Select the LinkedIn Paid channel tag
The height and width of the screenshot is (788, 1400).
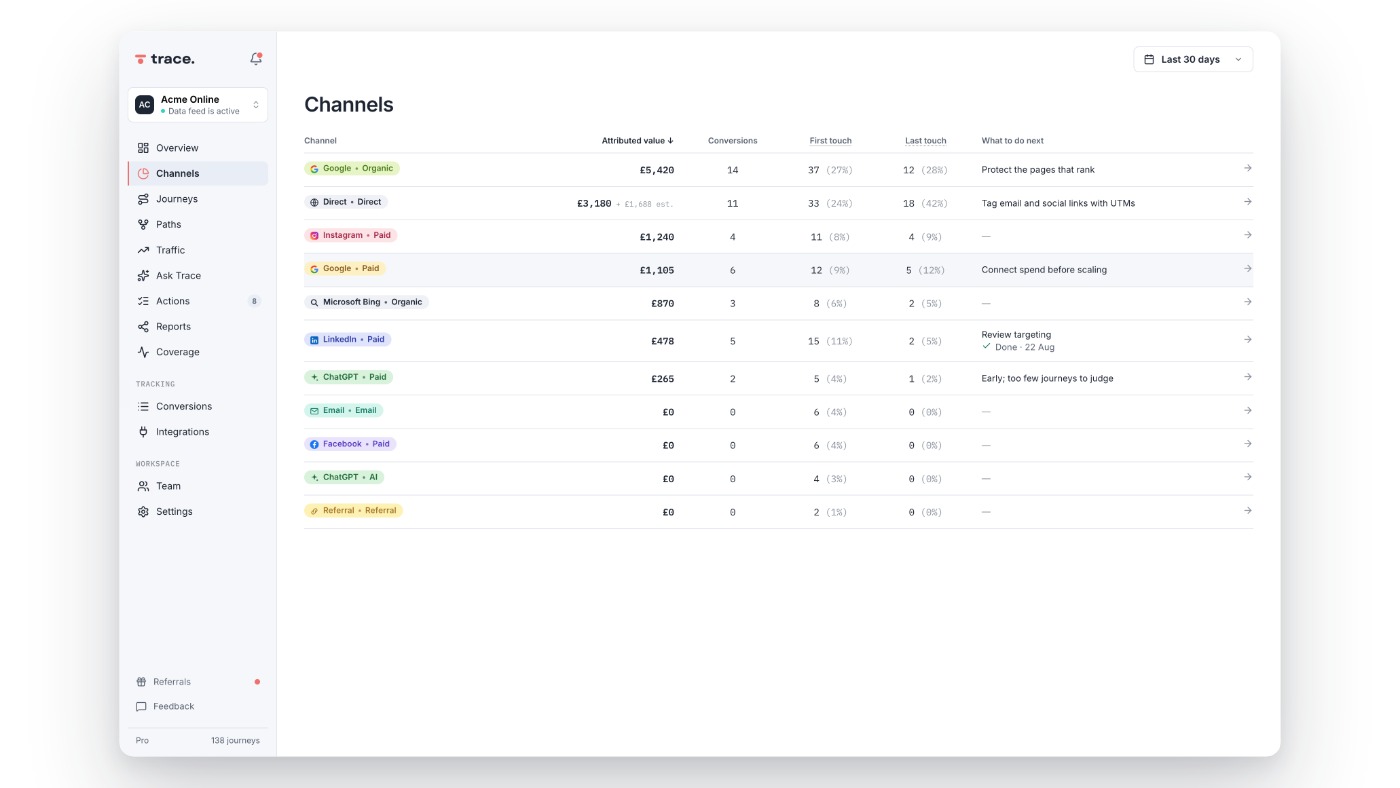click(x=347, y=339)
